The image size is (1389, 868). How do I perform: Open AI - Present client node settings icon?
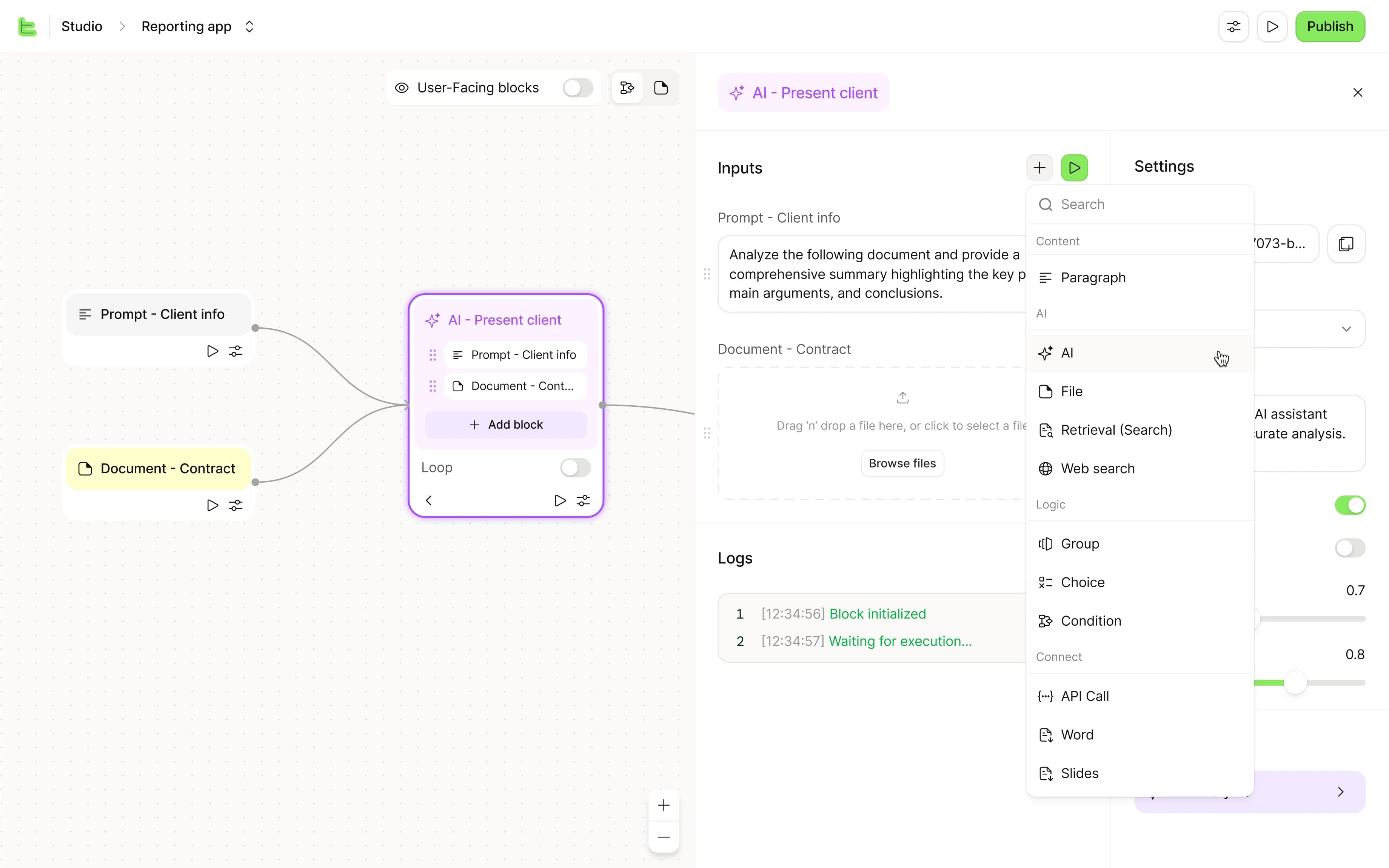[x=583, y=500]
